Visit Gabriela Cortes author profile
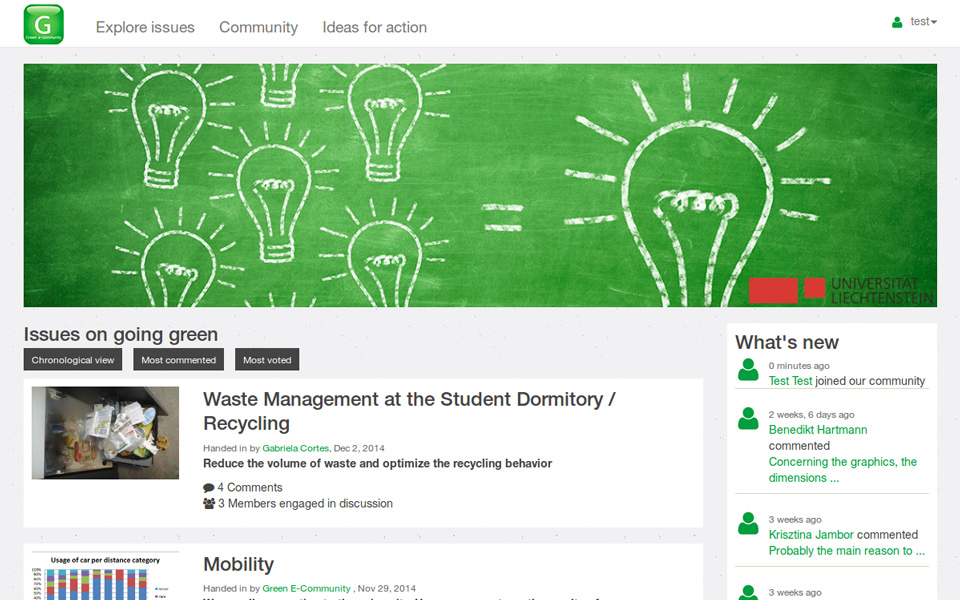This screenshot has width=960, height=600. 296,448
